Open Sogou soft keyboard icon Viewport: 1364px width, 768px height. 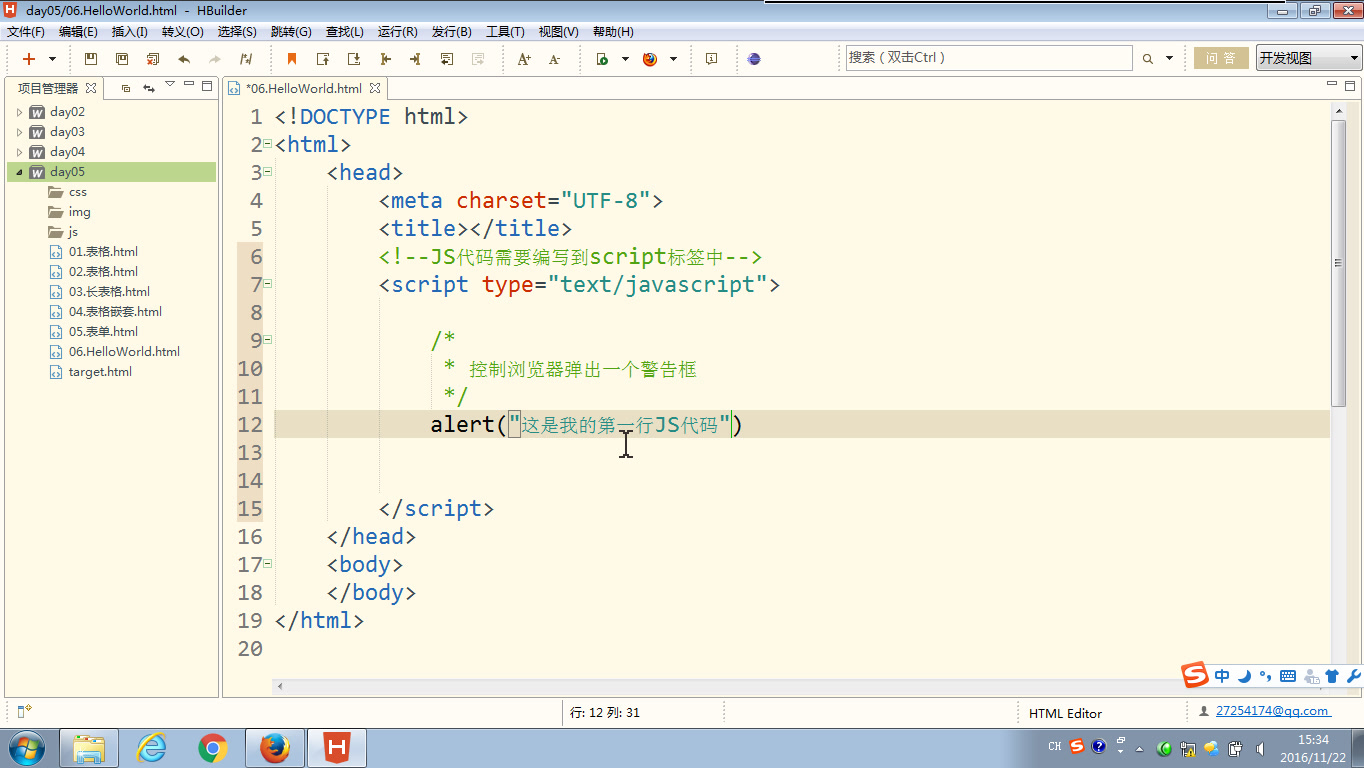[x=1288, y=676]
